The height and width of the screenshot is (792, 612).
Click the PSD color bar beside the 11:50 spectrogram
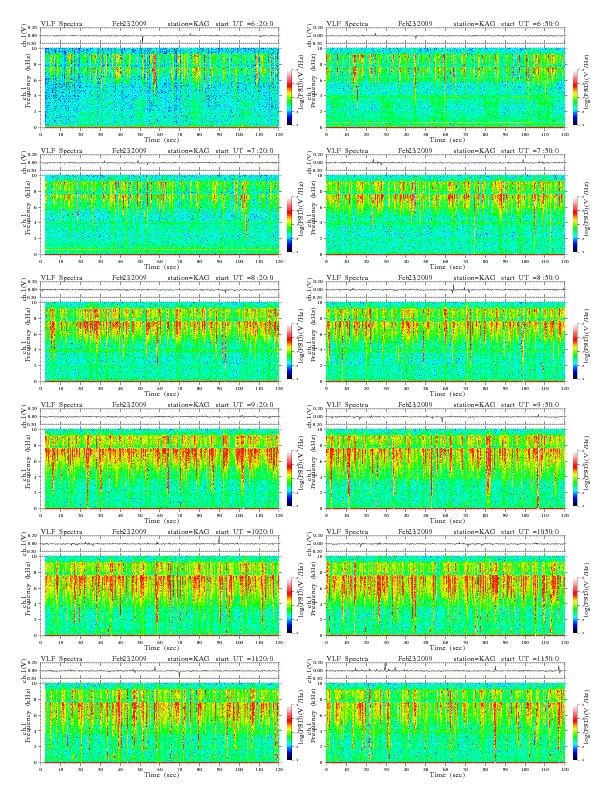click(x=575, y=732)
